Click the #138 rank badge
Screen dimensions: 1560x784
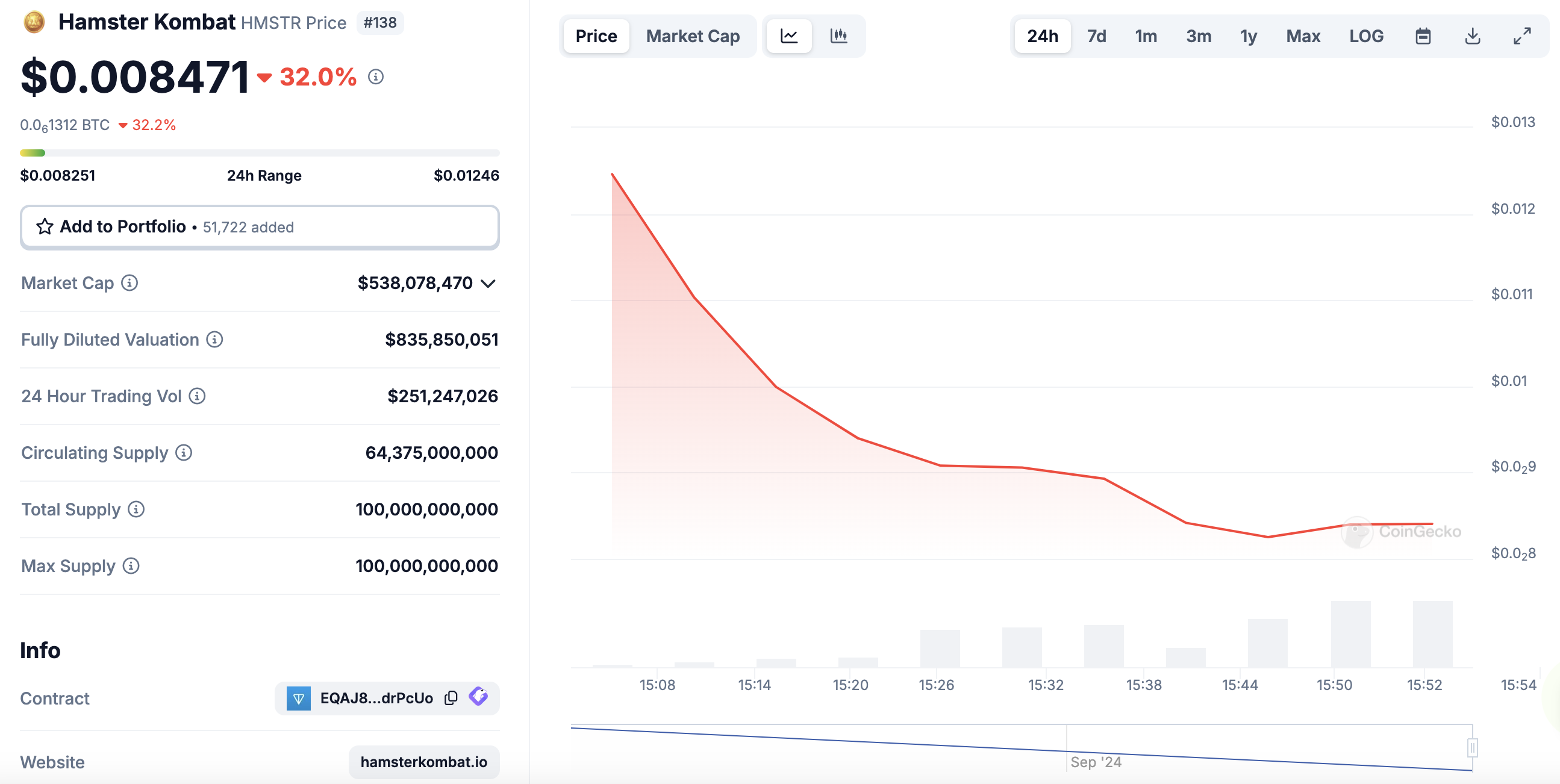point(379,22)
